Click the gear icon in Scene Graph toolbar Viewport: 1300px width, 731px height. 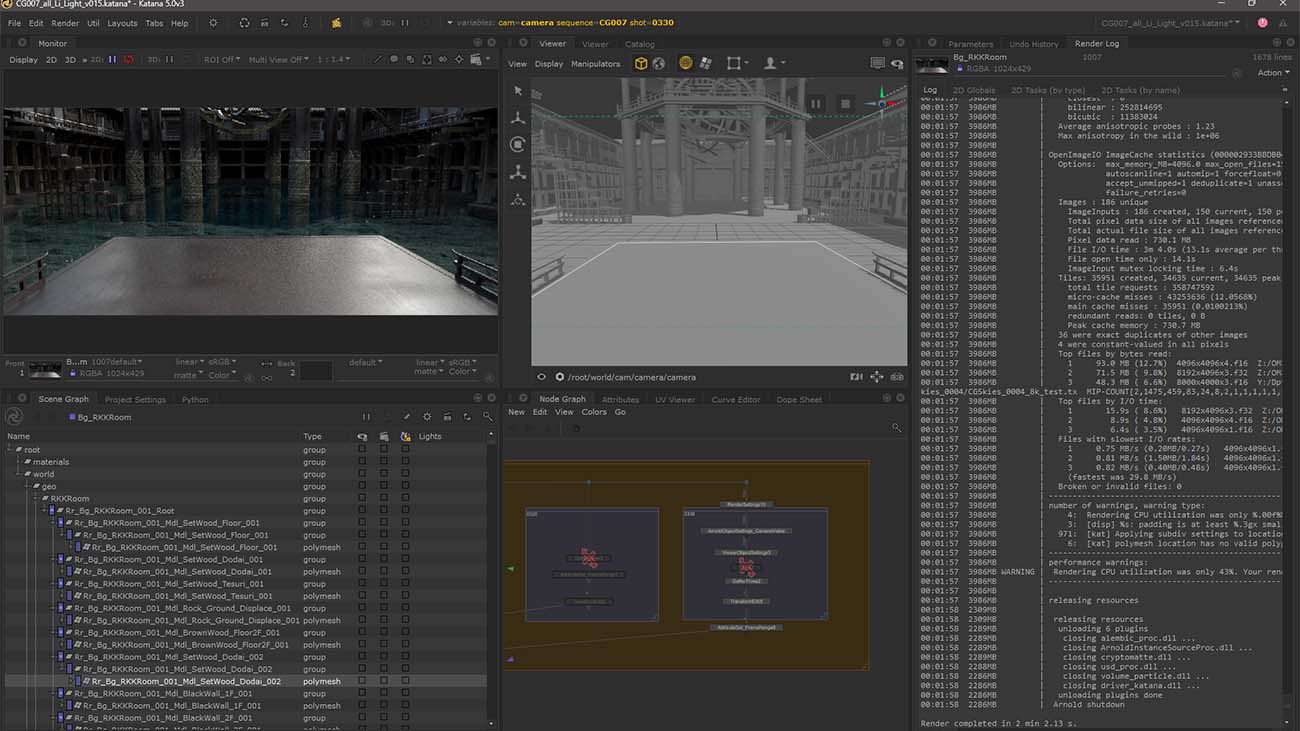click(x=427, y=417)
